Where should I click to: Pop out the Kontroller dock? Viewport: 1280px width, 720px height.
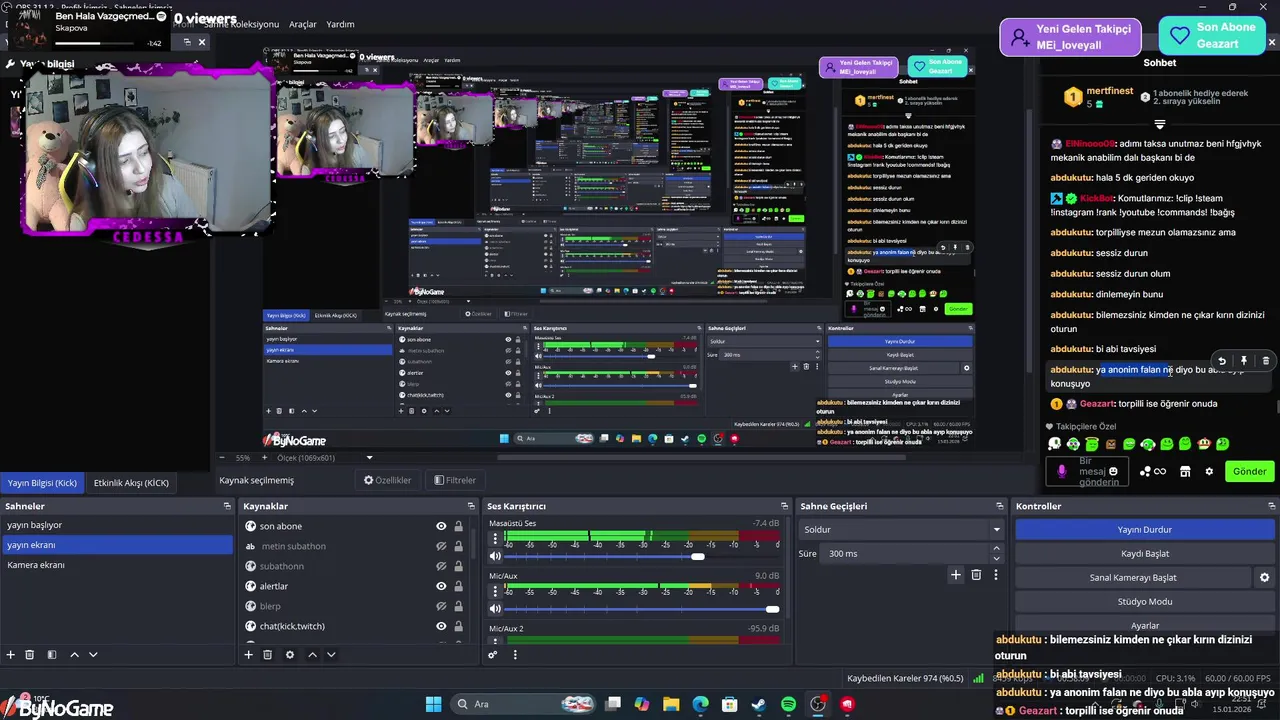[1271, 506]
